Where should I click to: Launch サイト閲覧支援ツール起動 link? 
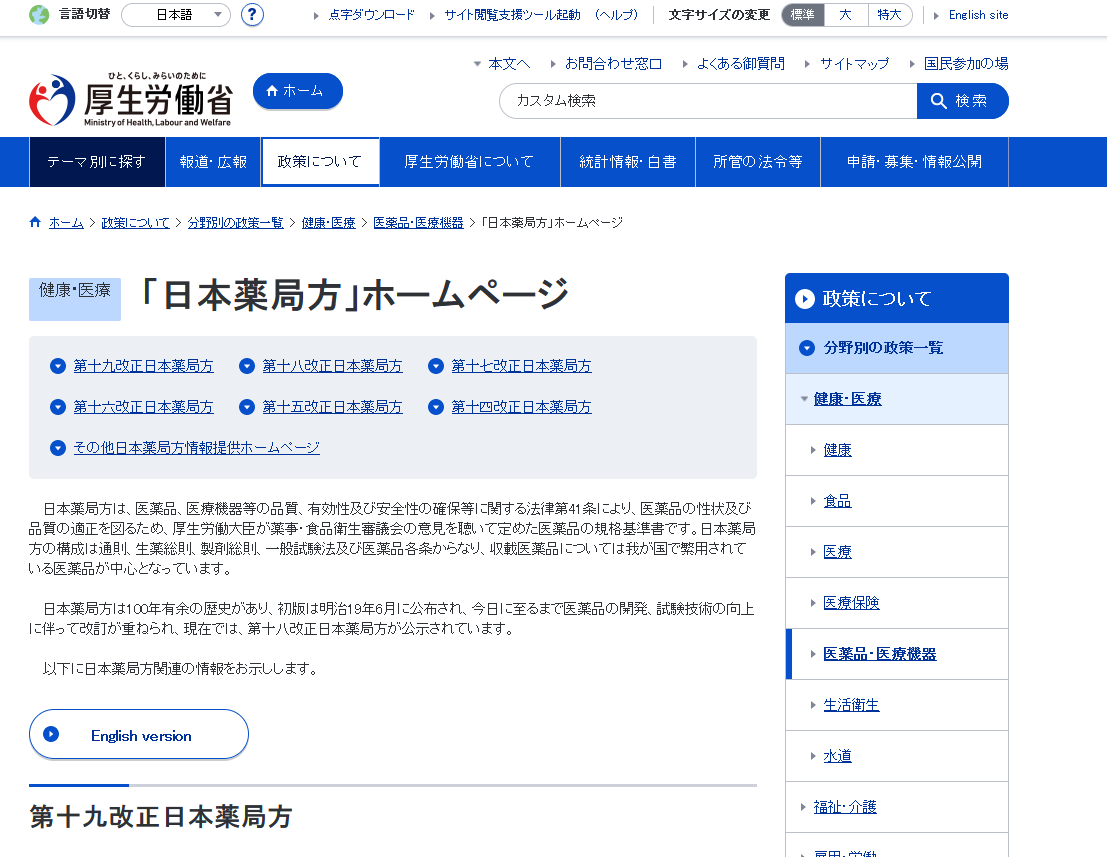point(513,15)
